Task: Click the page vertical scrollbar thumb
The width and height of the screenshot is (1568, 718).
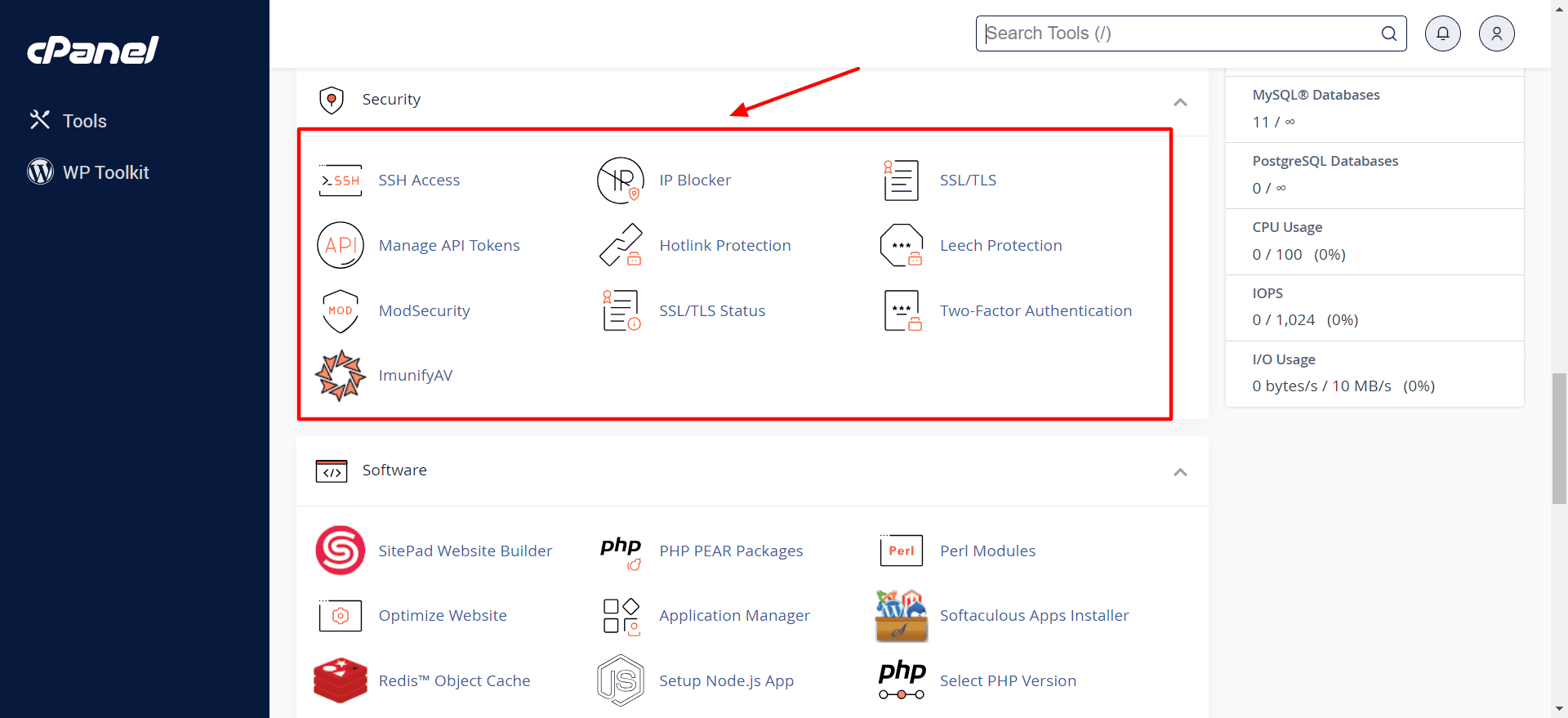Action: (x=1559, y=438)
